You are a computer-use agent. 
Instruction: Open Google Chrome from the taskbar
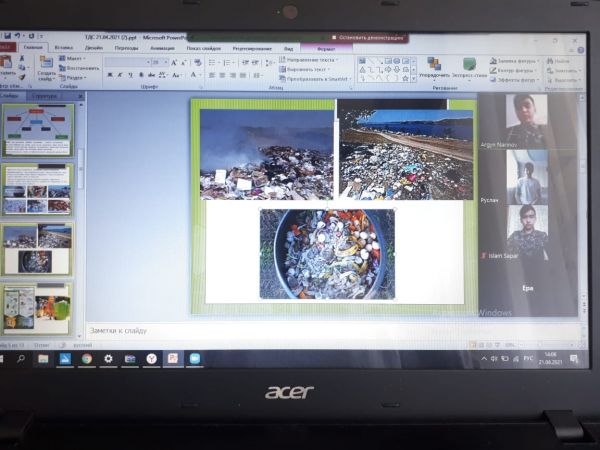[x=87, y=358]
